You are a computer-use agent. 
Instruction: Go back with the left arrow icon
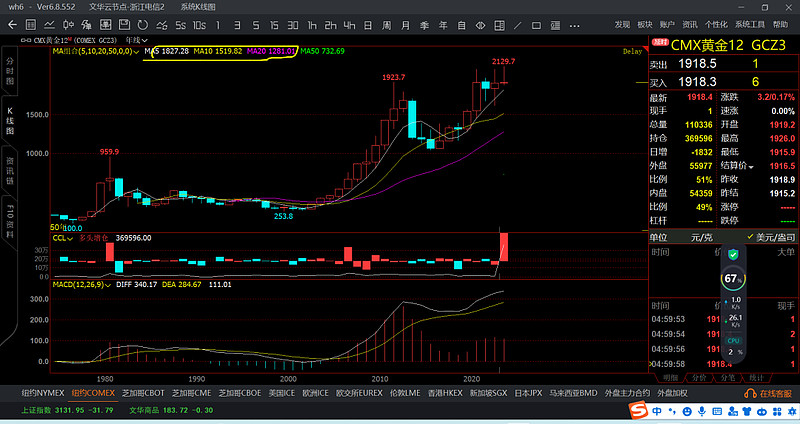pos(12,24)
